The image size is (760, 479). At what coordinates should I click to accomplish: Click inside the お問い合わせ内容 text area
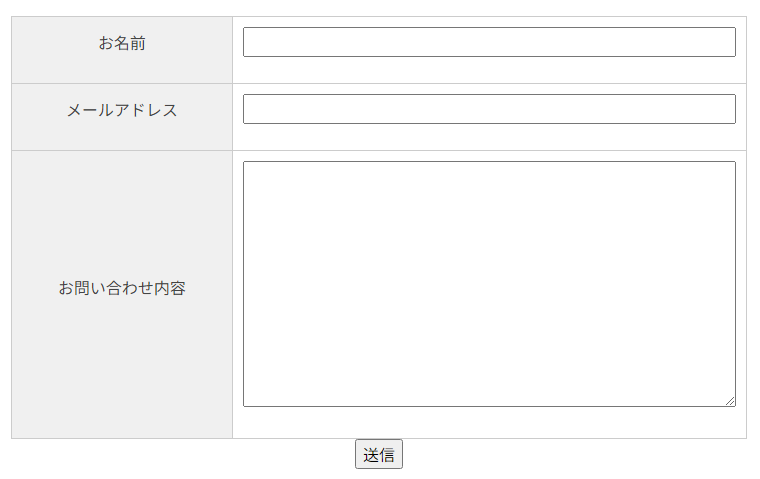[x=489, y=284]
